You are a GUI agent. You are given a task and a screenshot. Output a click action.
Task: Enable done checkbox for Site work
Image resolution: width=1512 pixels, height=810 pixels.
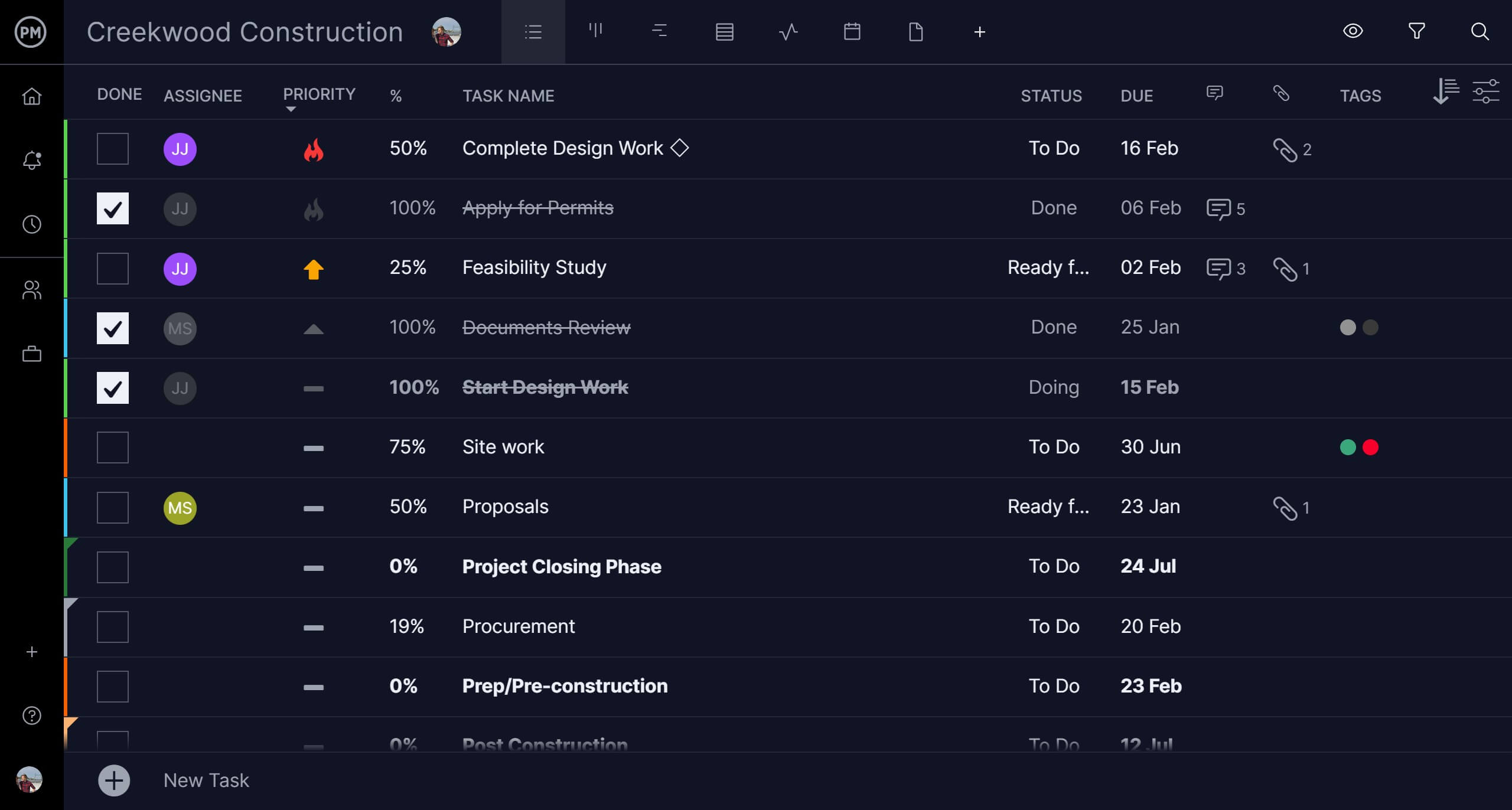pos(112,447)
